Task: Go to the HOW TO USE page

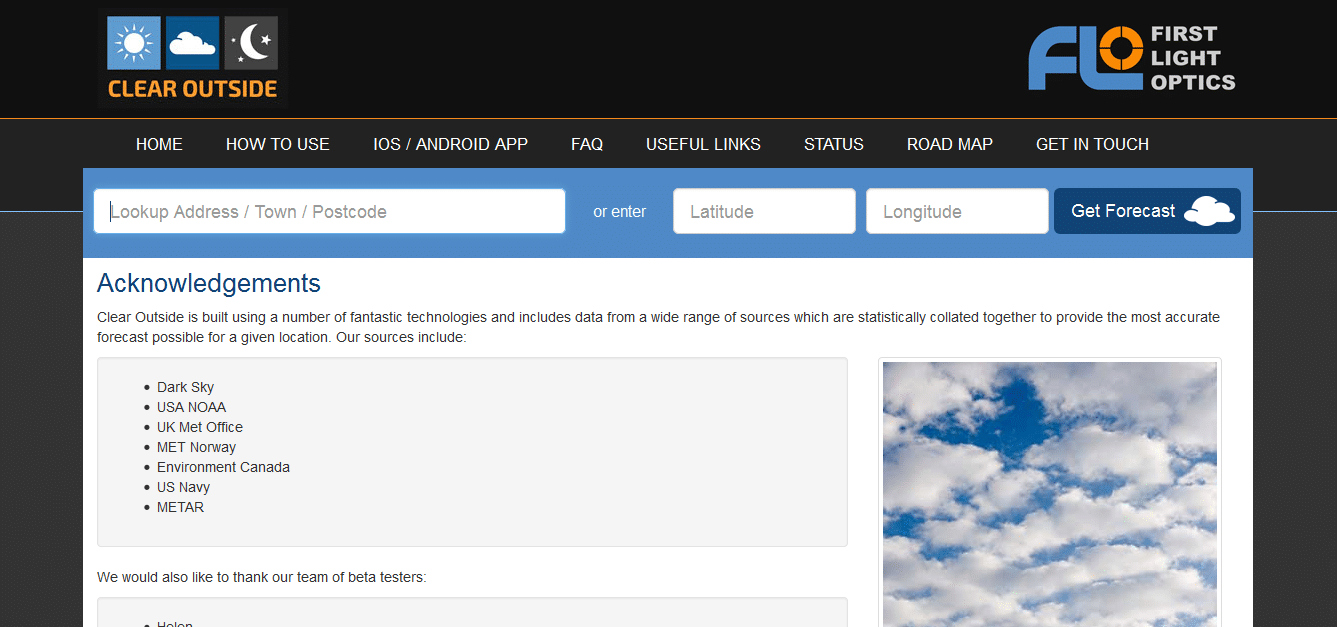Action: tap(278, 144)
